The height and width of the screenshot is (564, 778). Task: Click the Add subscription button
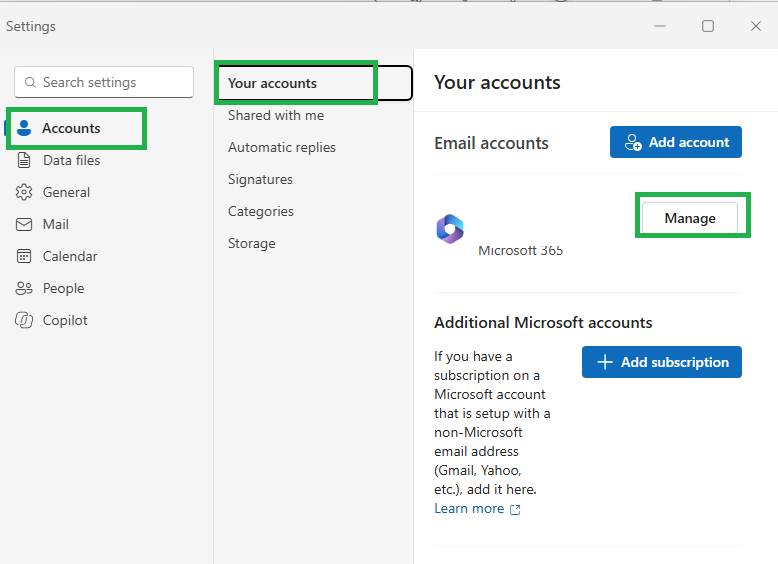tap(662, 362)
